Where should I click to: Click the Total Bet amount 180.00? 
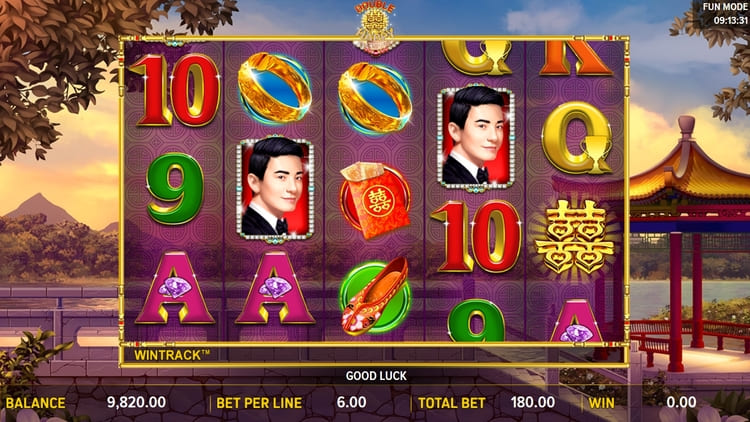coord(533,402)
